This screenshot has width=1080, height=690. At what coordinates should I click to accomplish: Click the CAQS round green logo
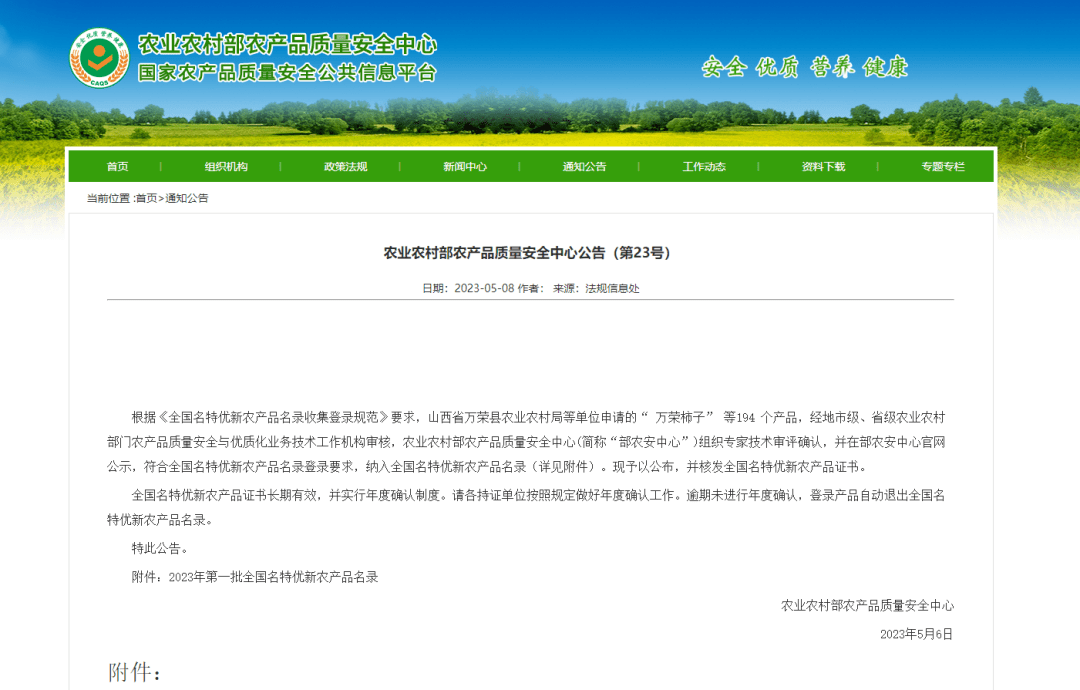coord(99,58)
